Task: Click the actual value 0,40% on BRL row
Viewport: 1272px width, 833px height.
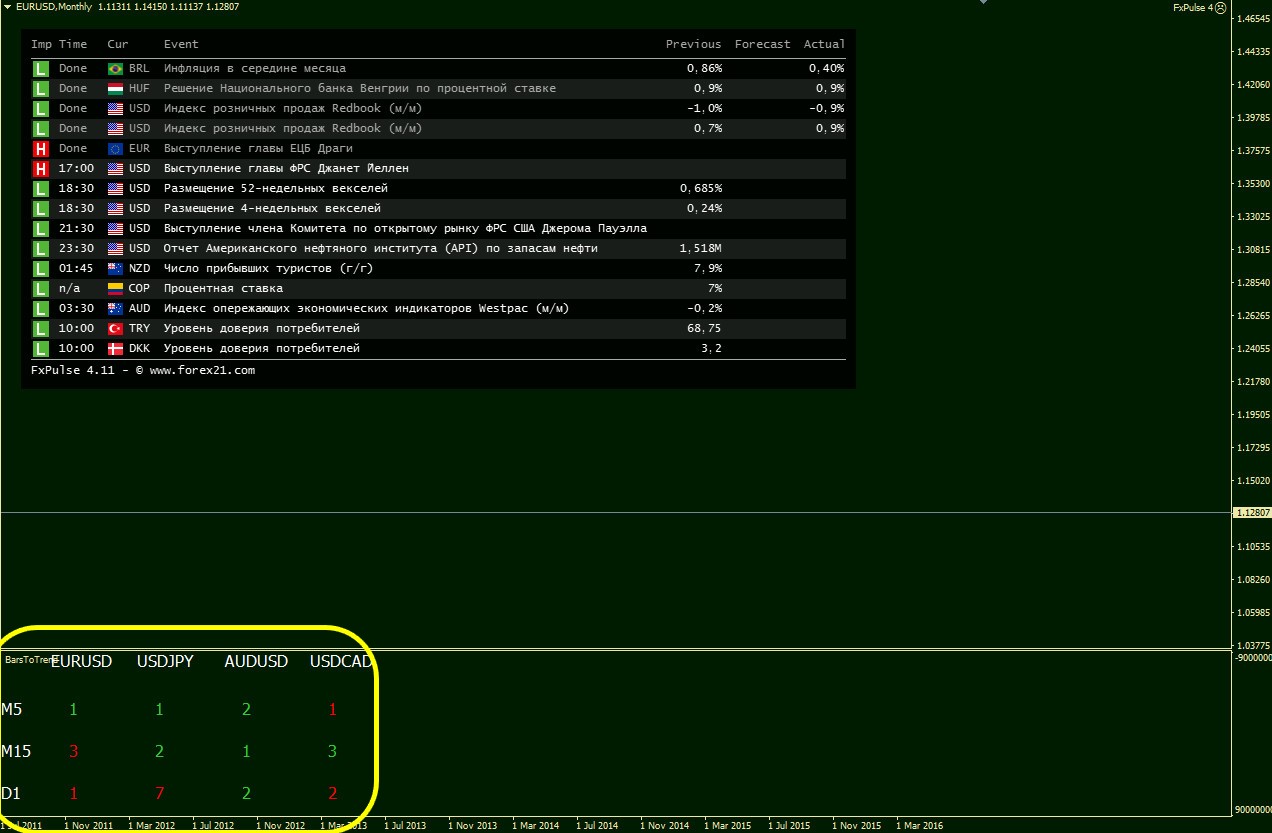Action: pos(827,69)
